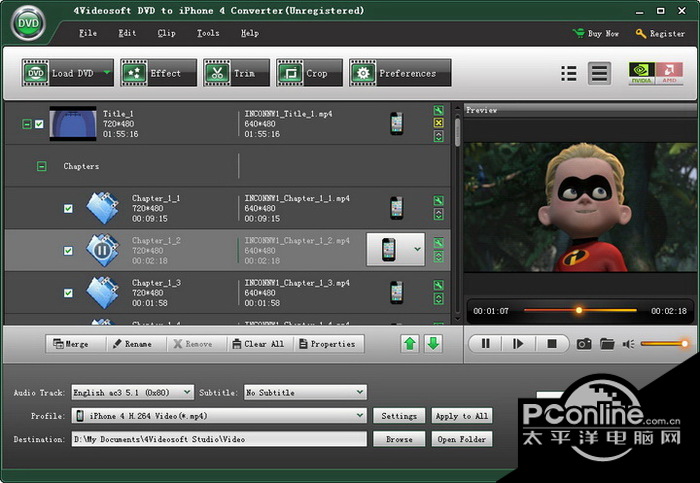Open Preferences from the toolbar
Image resolution: width=700 pixels, height=483 pixels.
click(x=400, y=73)
